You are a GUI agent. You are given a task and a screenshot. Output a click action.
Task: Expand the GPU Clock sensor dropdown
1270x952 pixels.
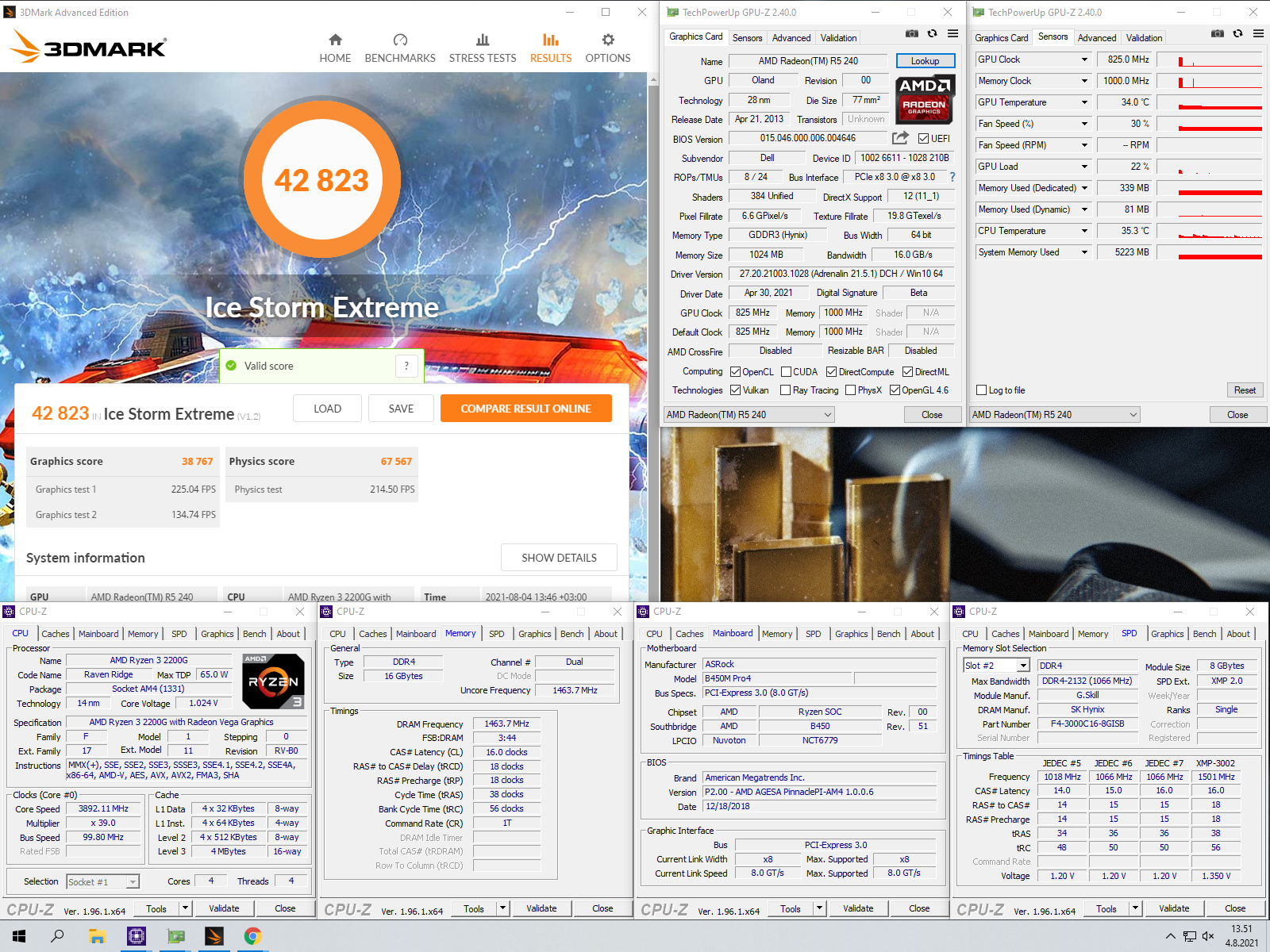pos(1084,59)
